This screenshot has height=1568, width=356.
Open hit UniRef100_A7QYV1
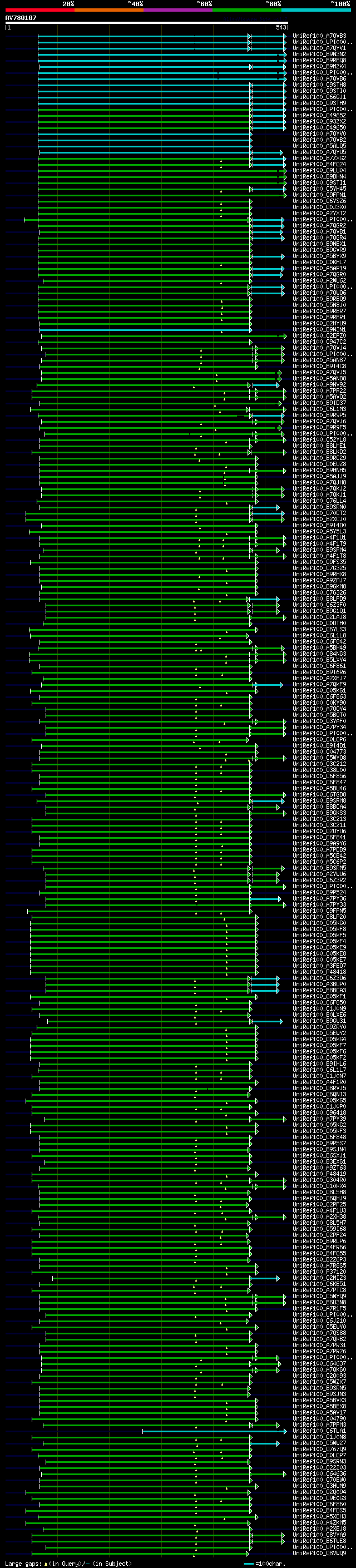click(319, 48)
